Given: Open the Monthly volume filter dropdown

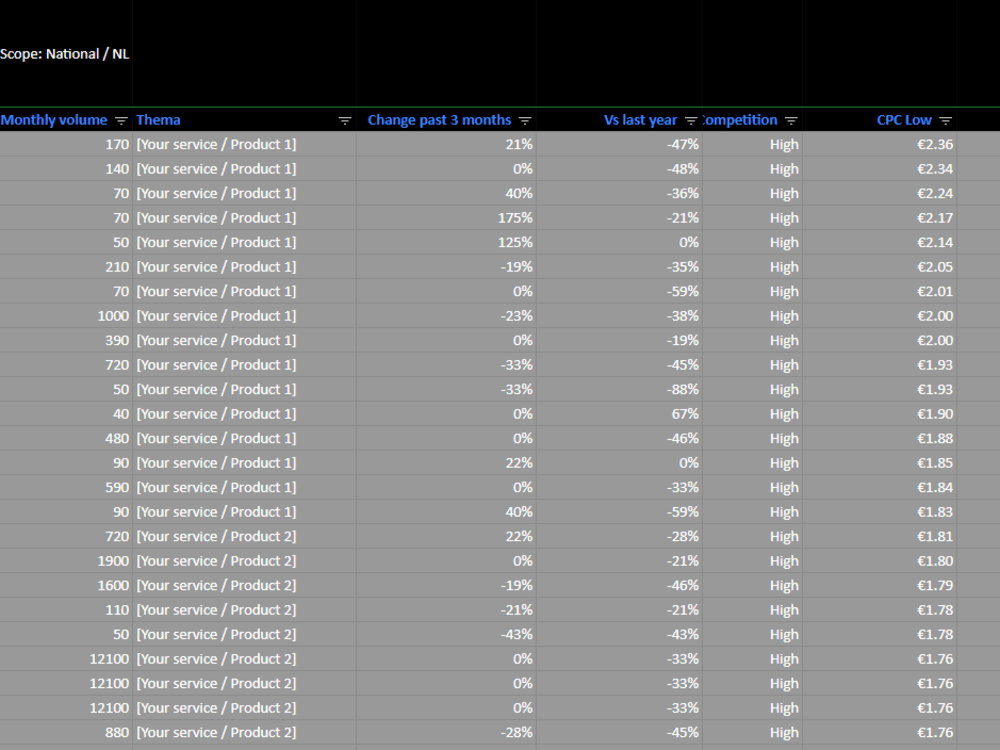Looking at the screenshot, I should (x=121, y=121).
